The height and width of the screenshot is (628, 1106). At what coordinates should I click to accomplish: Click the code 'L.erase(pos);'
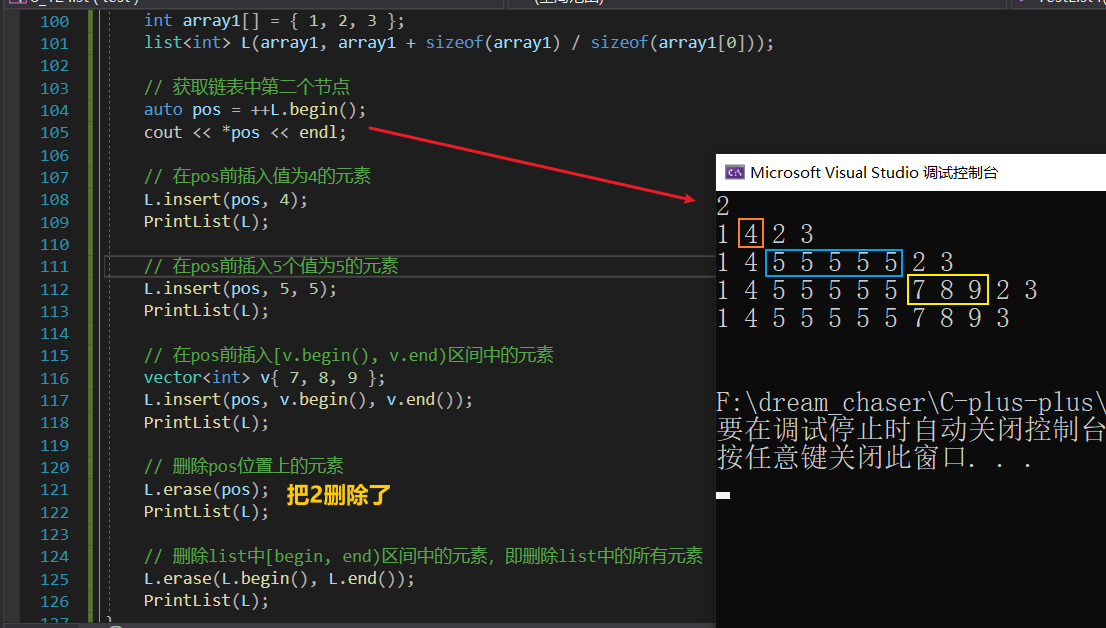[206, 489]
